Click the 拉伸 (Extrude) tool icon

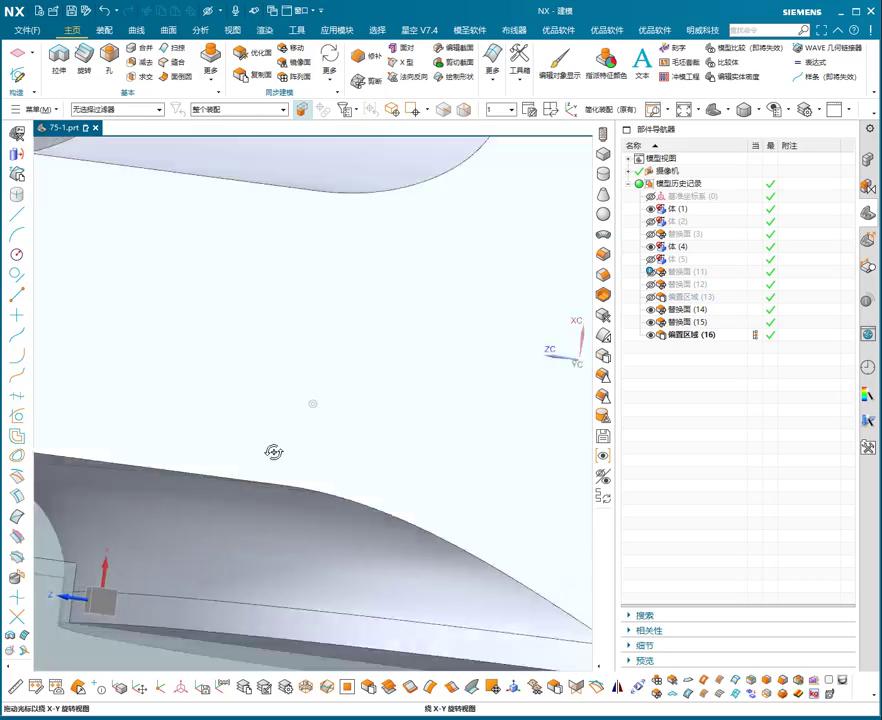point(59,54)
